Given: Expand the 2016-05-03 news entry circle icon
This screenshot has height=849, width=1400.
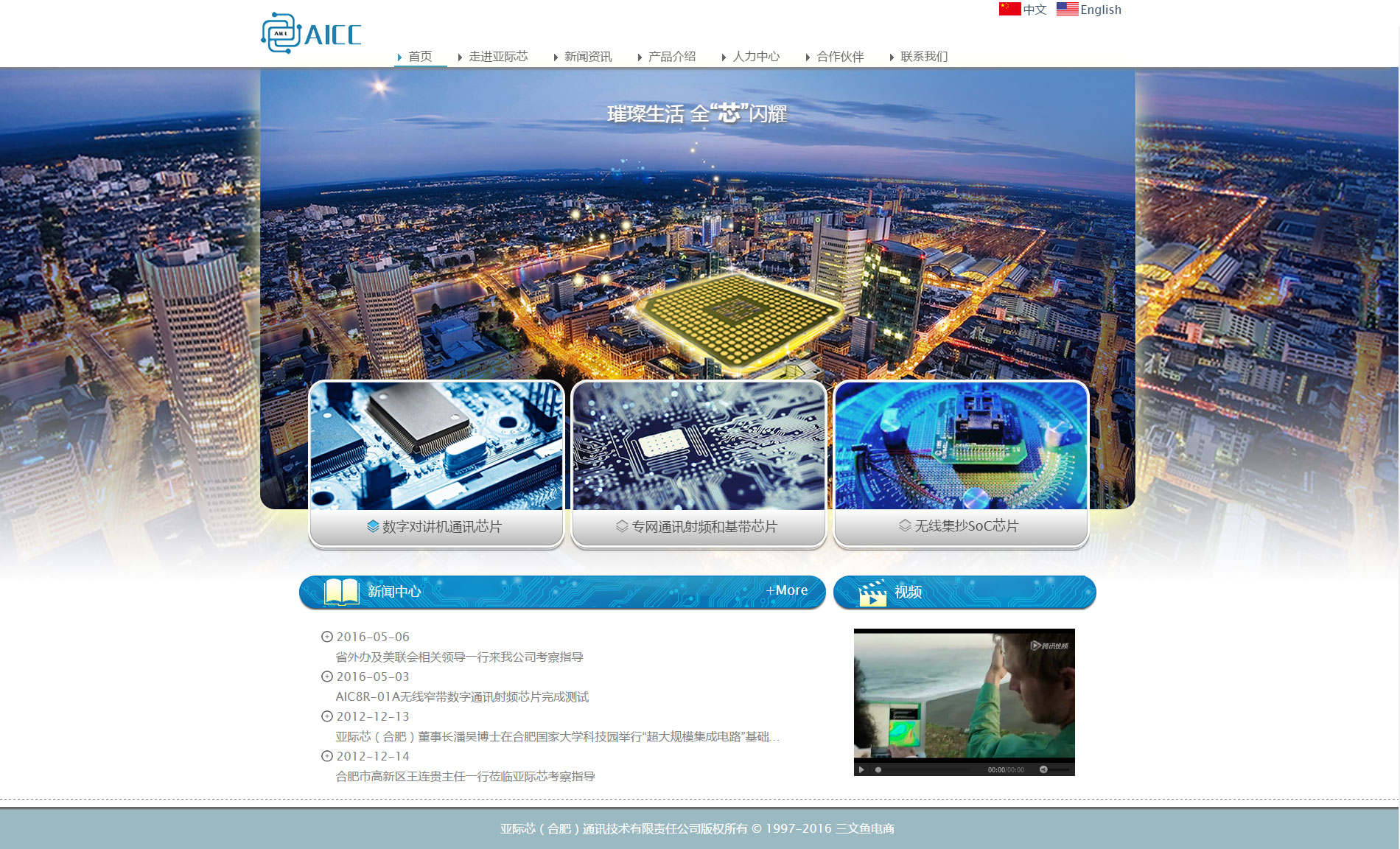Looking at the screenshot, I should [327, 677].
